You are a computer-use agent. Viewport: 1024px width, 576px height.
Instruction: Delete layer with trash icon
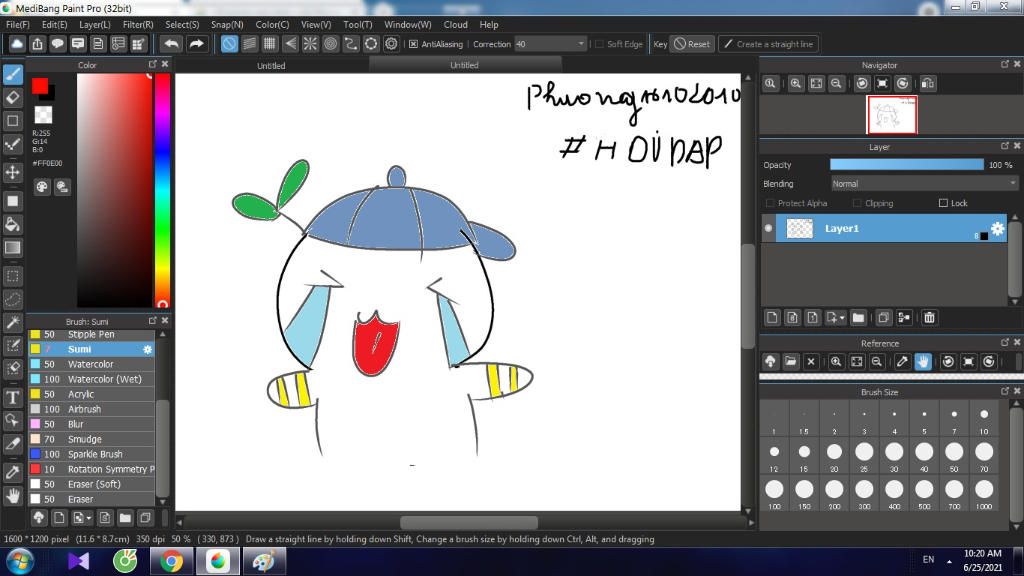929,317
